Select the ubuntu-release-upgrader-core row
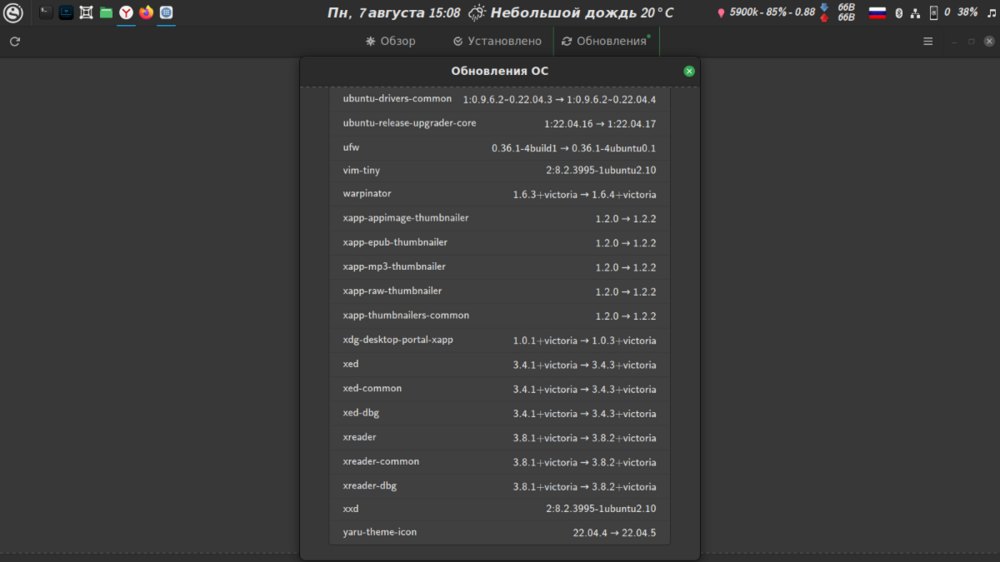 [x=499, y=123]
